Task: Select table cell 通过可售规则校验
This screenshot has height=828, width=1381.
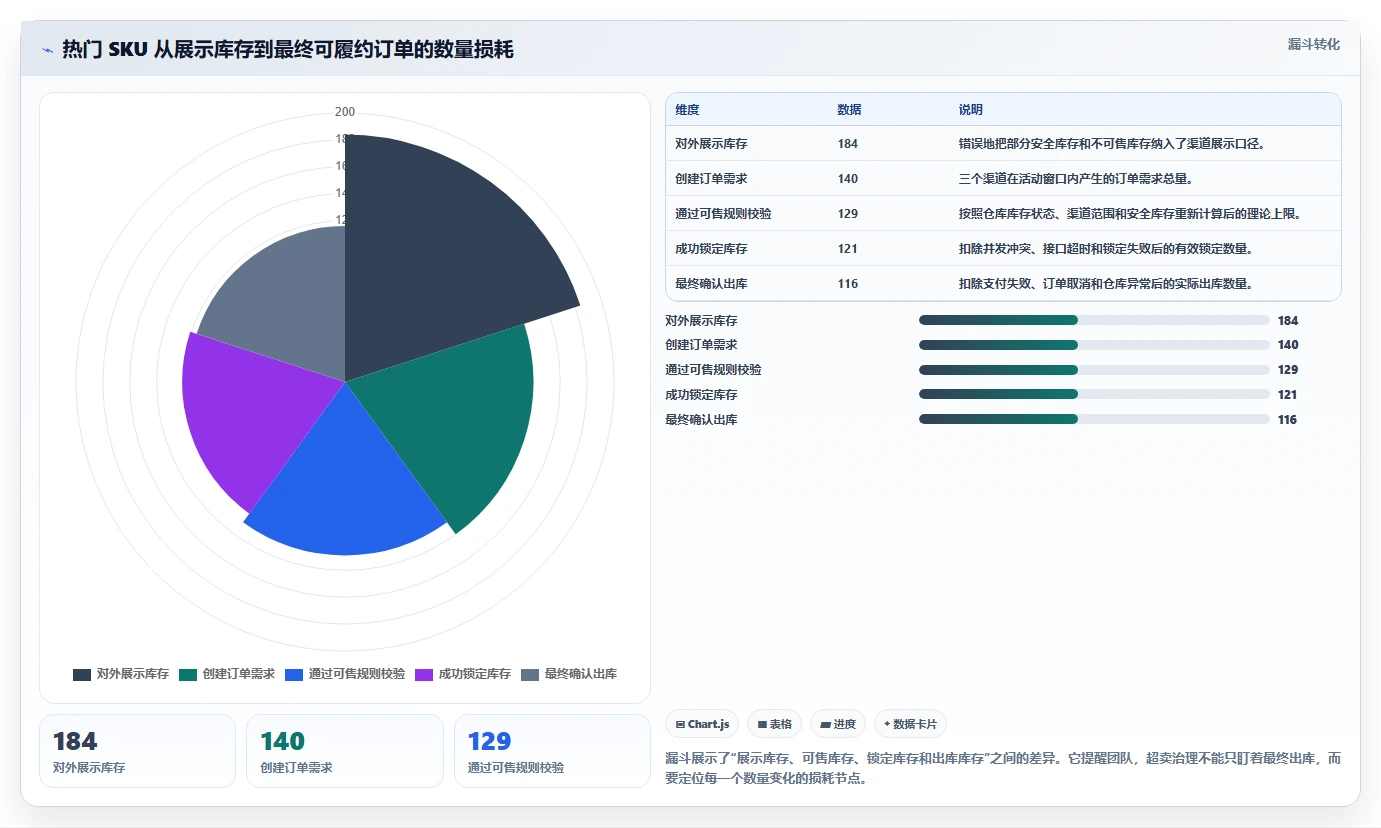Action: click(x=723, y=214)
